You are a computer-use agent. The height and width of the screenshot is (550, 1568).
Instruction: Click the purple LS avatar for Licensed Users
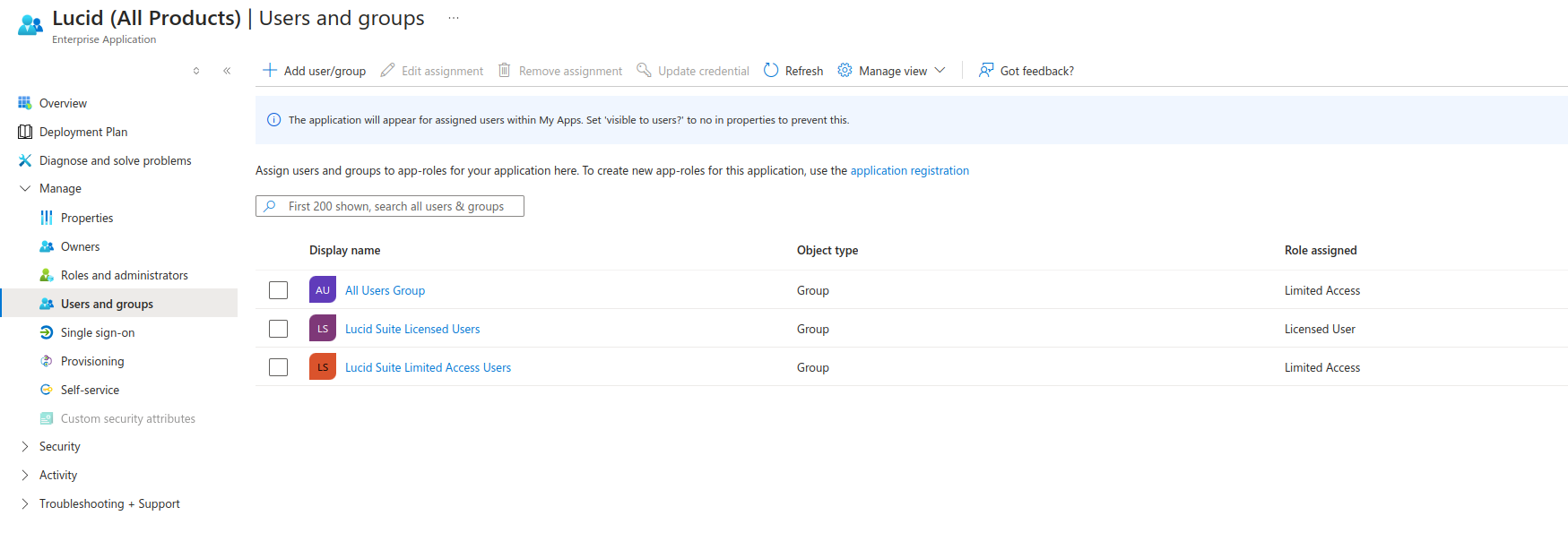[x=323, y=329]
